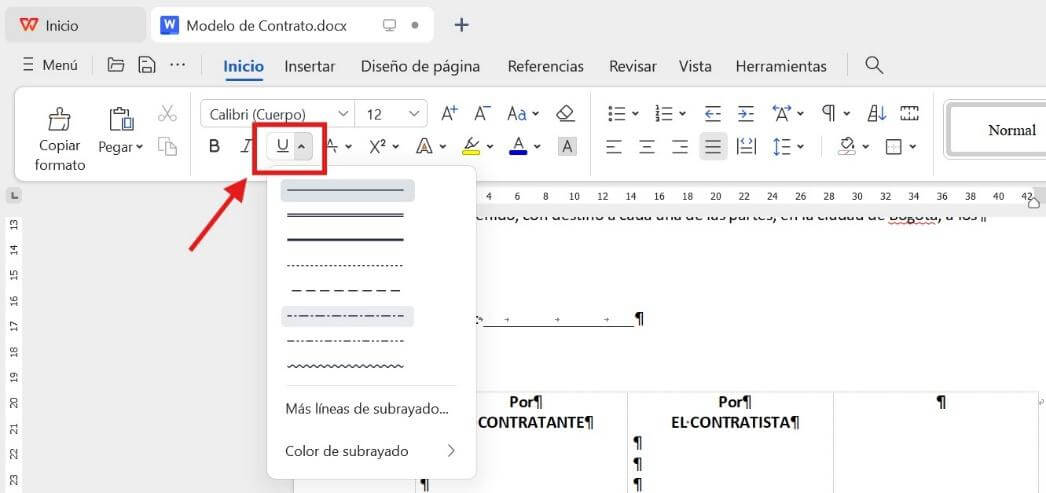Click the sort A-Z icon

[877, 114]
